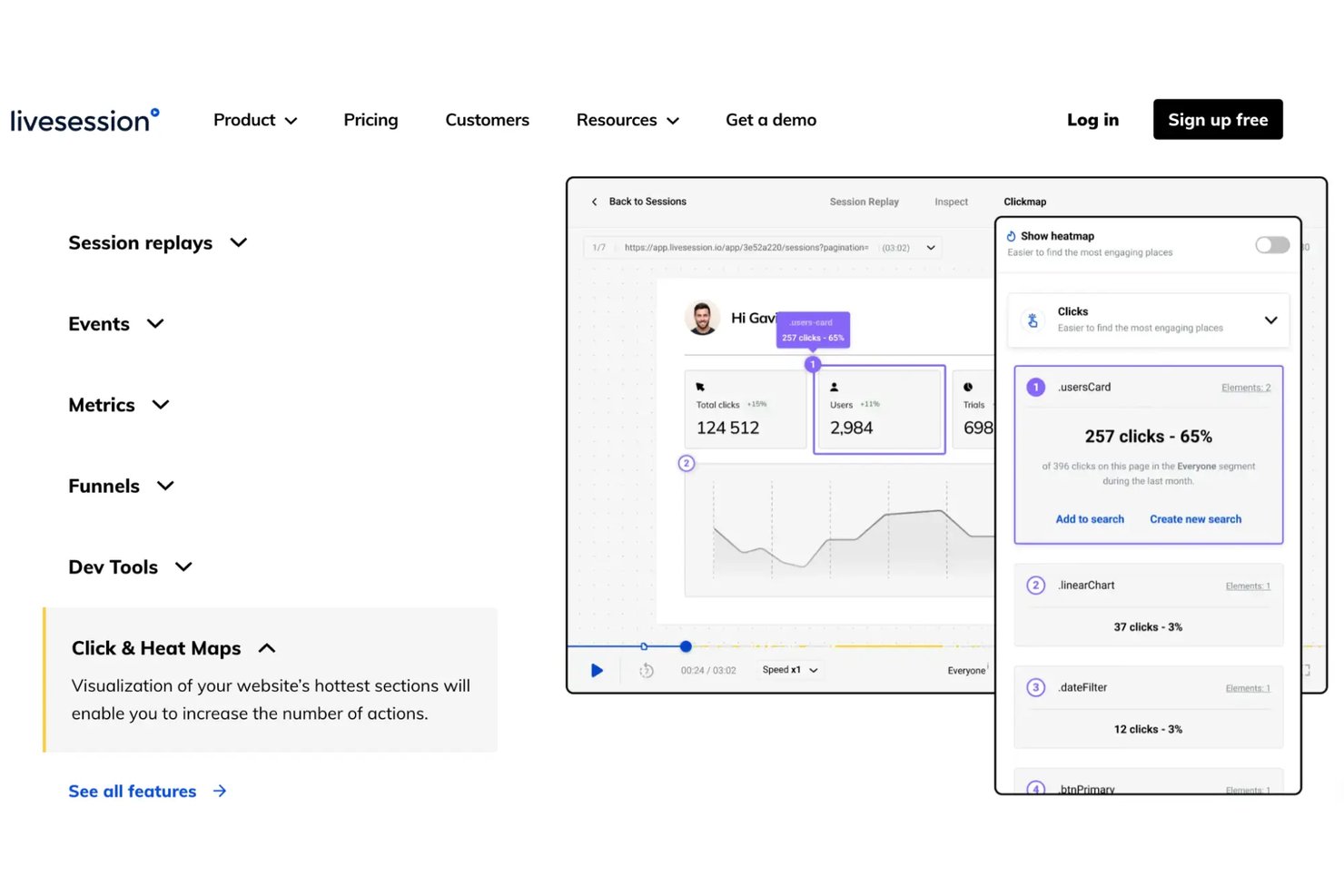The height and width of the screenshot is (896, 1344).
Task: Select the Clickmap tab
Action: pyautogui.click(x=1024, y=202)
